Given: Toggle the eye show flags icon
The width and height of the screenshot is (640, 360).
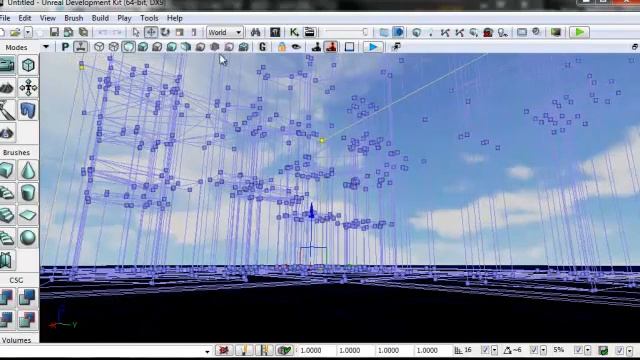Looking at the screenshot, I should pos(296,47).
